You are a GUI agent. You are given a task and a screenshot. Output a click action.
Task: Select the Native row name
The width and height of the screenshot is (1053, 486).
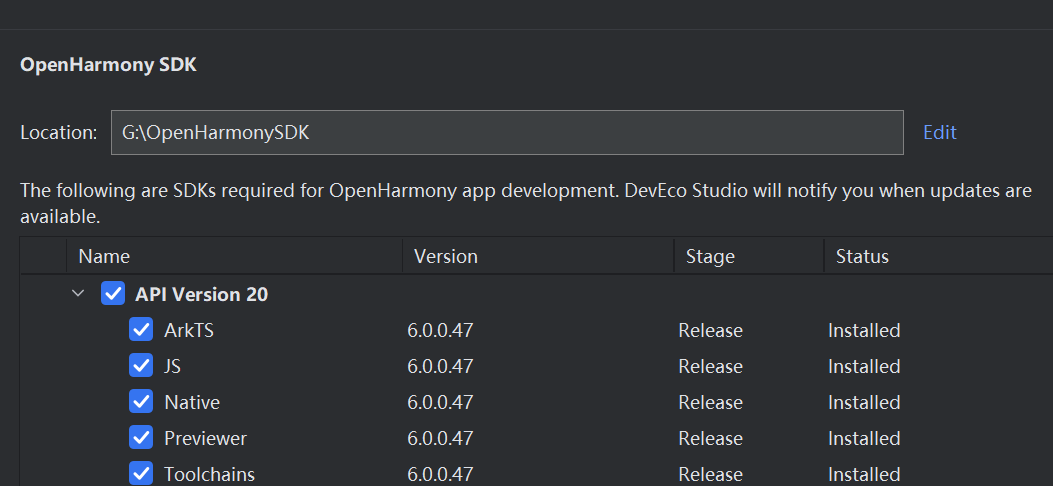click(192, 403)
